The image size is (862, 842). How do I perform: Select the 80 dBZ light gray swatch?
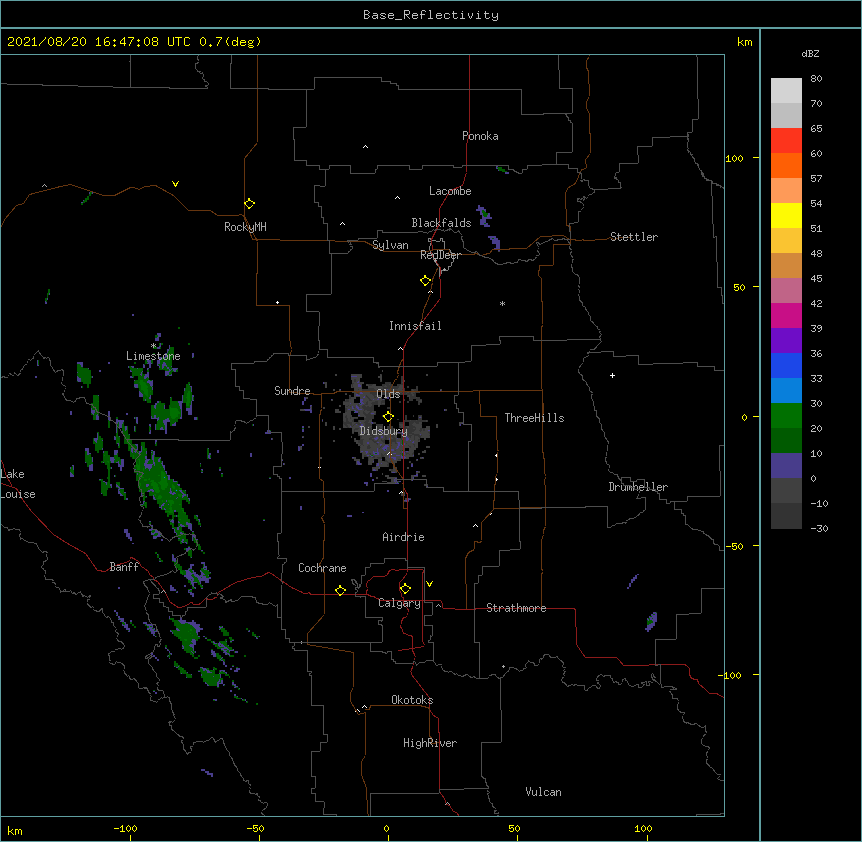[x=786, y=90]
